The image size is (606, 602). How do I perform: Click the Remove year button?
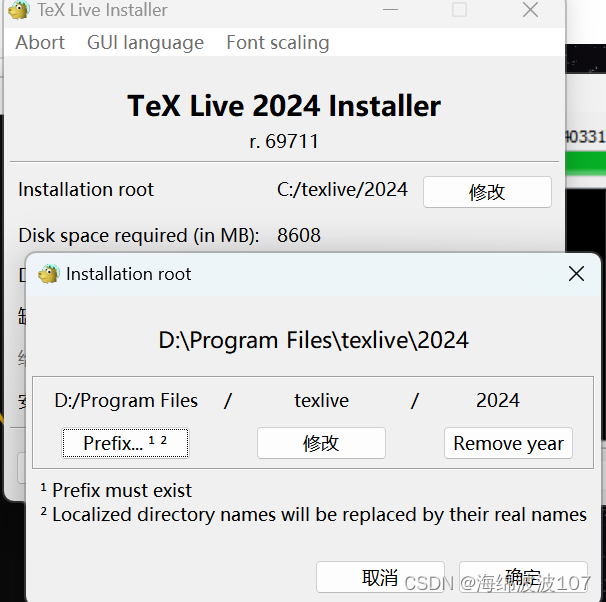(508, 443)
